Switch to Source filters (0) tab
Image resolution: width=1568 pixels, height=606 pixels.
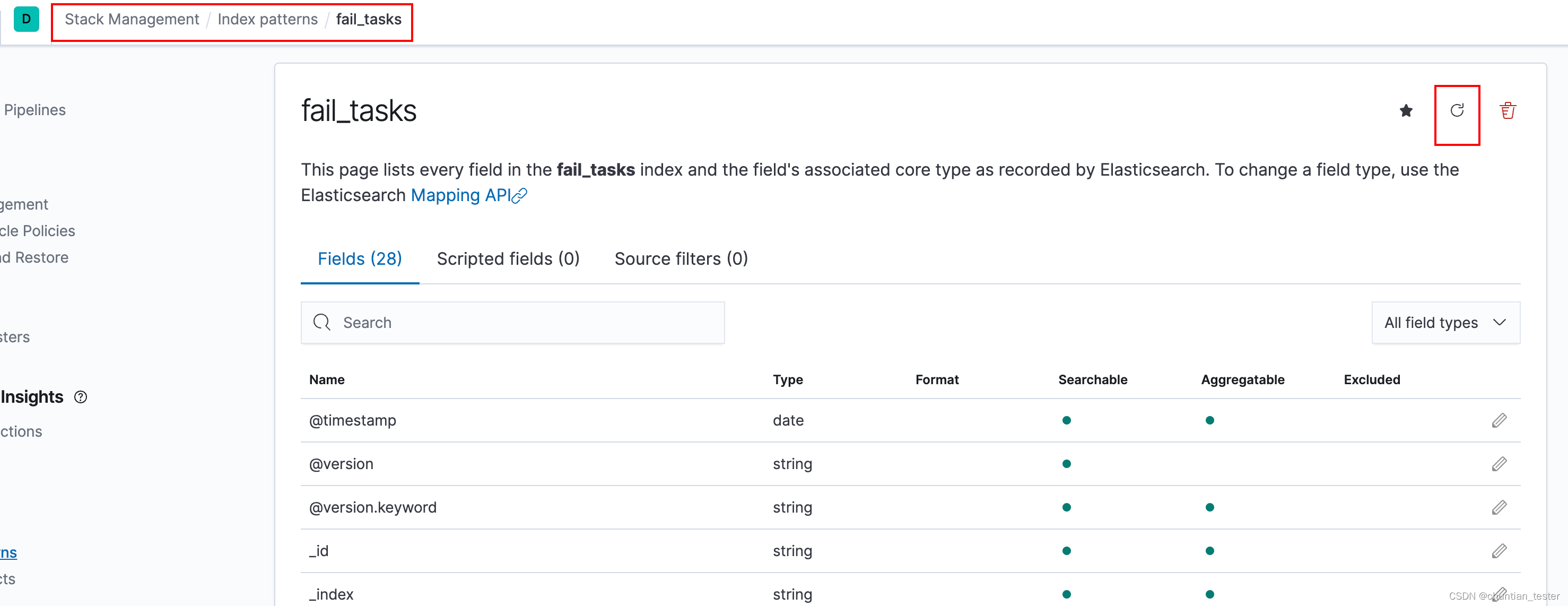click(x=681, y=259)
